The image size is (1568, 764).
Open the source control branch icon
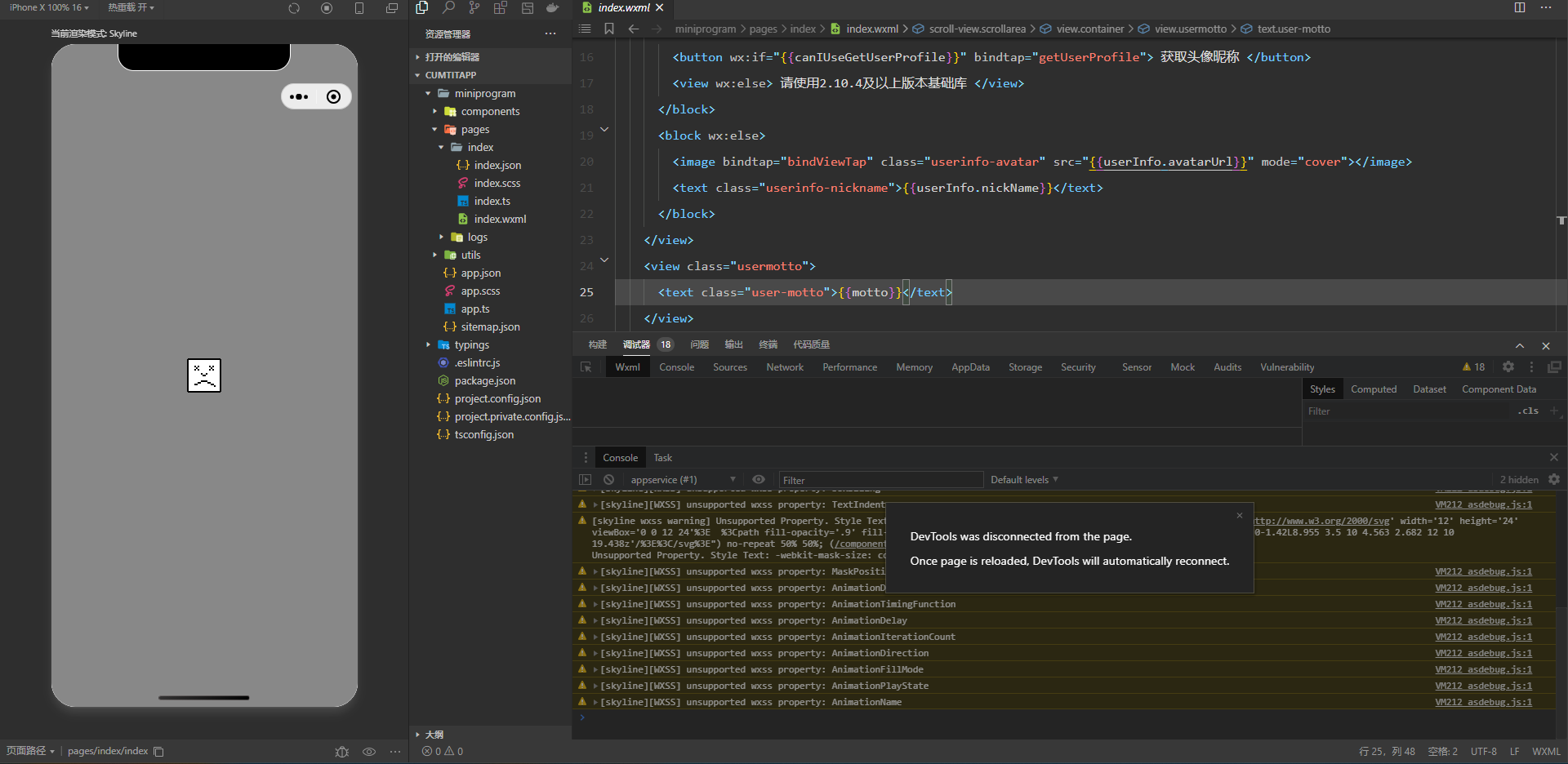[474, 8]
